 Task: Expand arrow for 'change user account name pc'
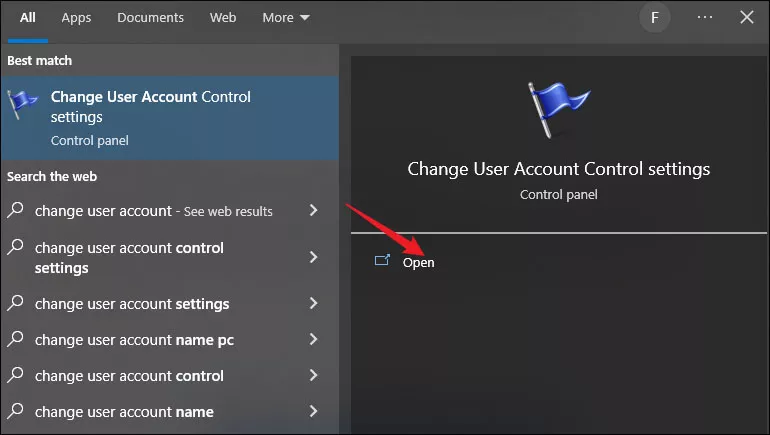click(313, 339)
